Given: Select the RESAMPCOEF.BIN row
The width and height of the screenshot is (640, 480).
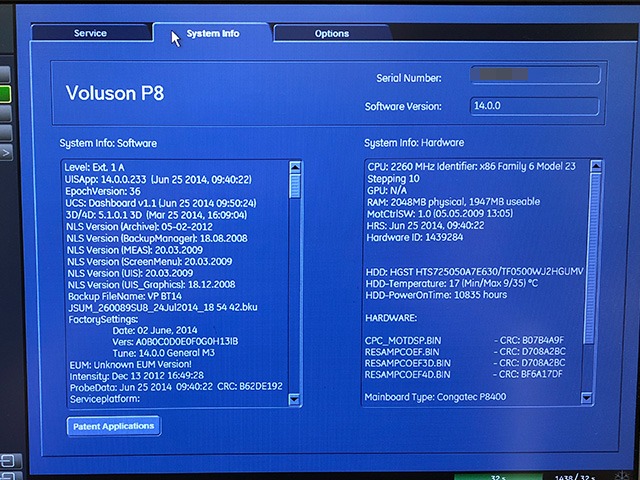Looking at the screenshot, I should point(465,351).
